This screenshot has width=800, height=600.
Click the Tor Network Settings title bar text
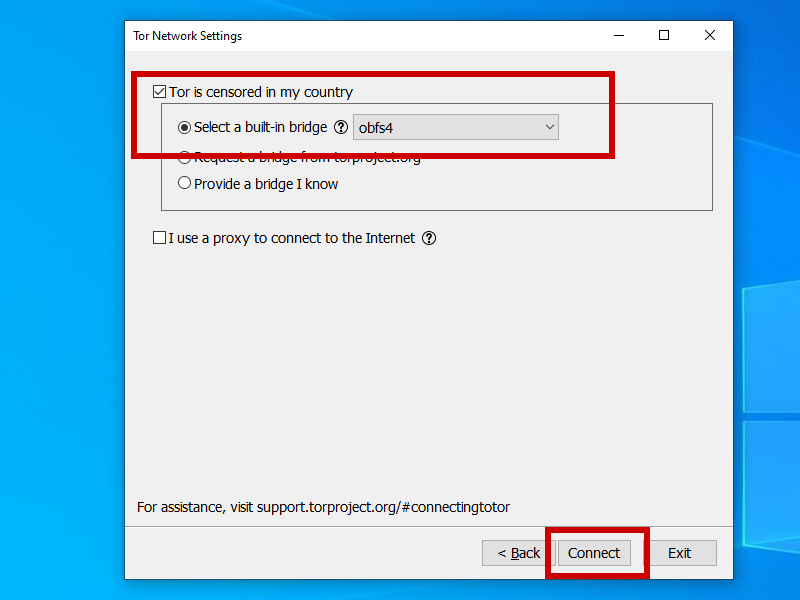(188, 36)
